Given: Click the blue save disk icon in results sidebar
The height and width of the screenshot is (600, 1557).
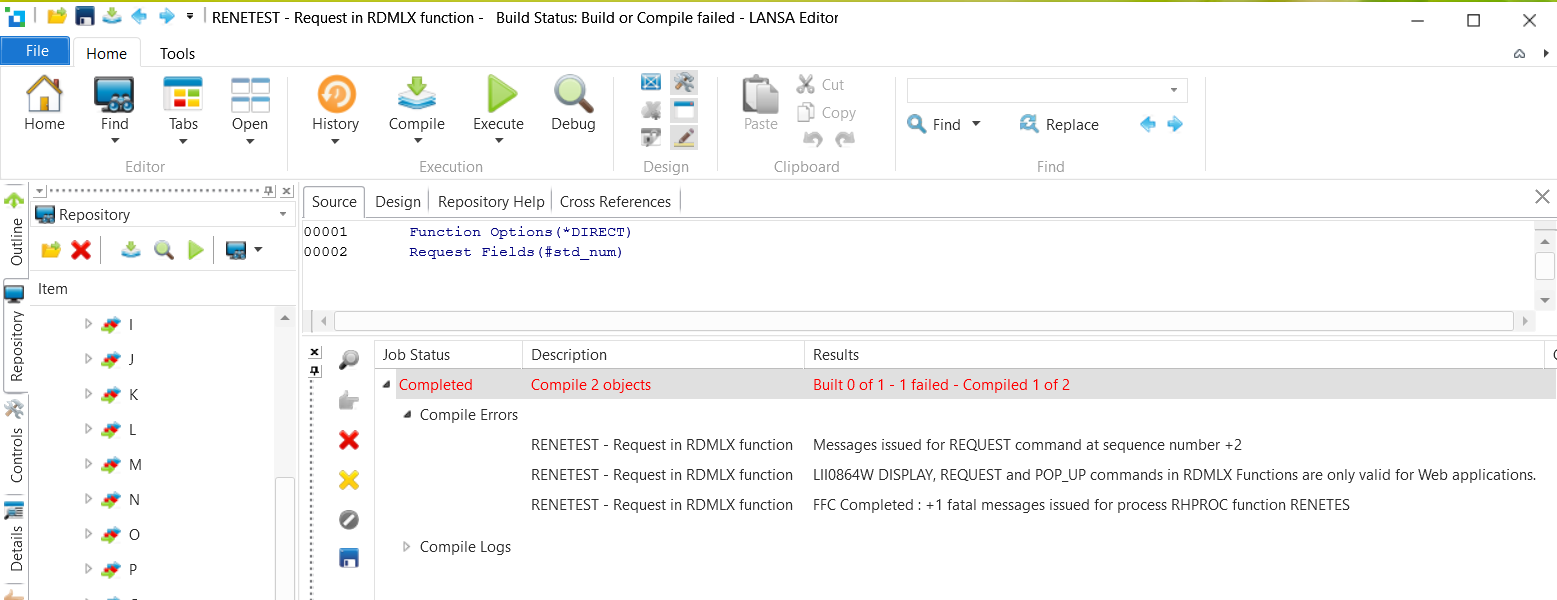Looking at the screenshot, I should pyautogui.click(x=349, y=558).
